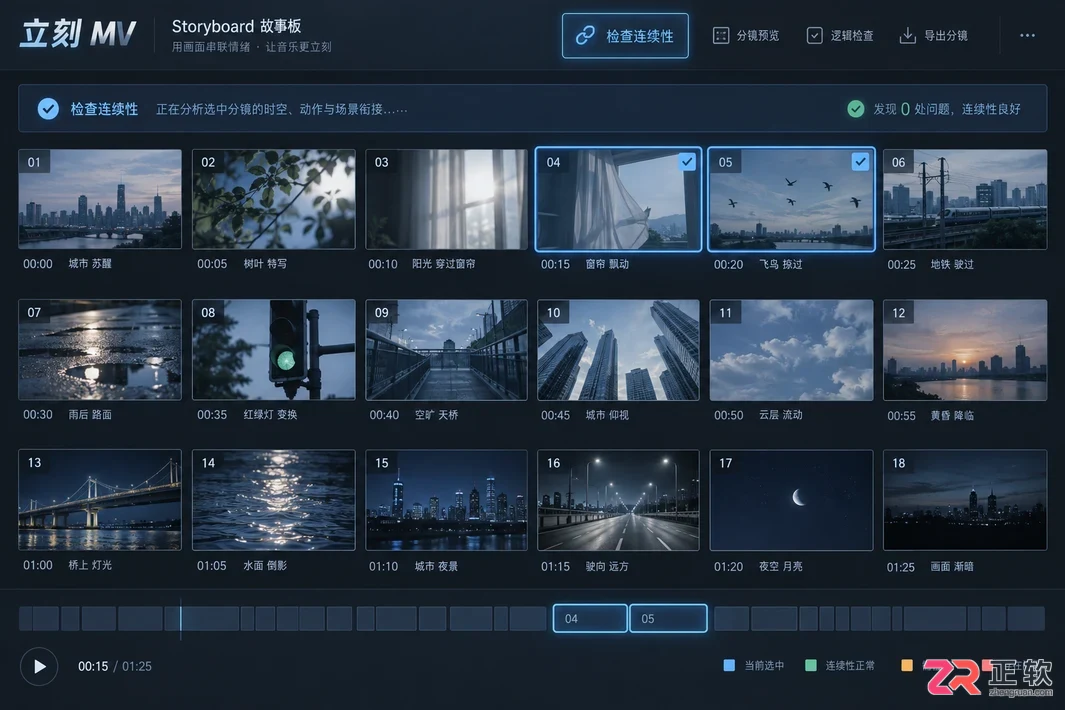This screenshot has height=710, width=1065.
Task: Open 分镜预览 from the toolbar
Action: pyautogui.click(x=746, y=35)
